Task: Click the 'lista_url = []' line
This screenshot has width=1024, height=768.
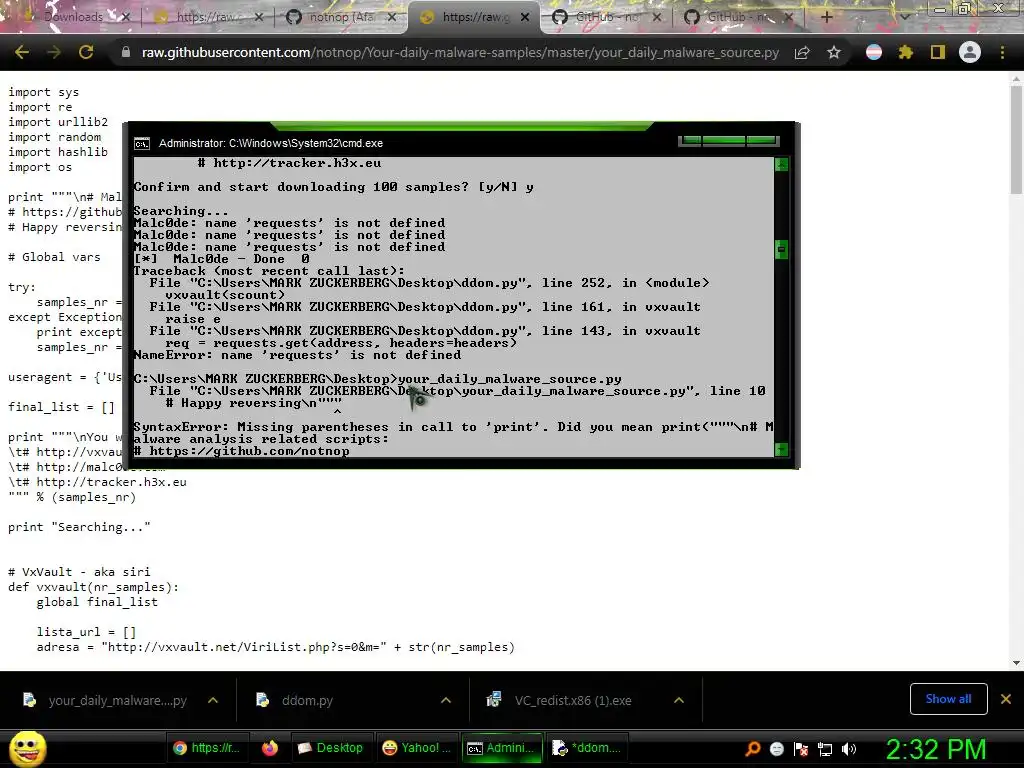Action: [x=86, y=632]
